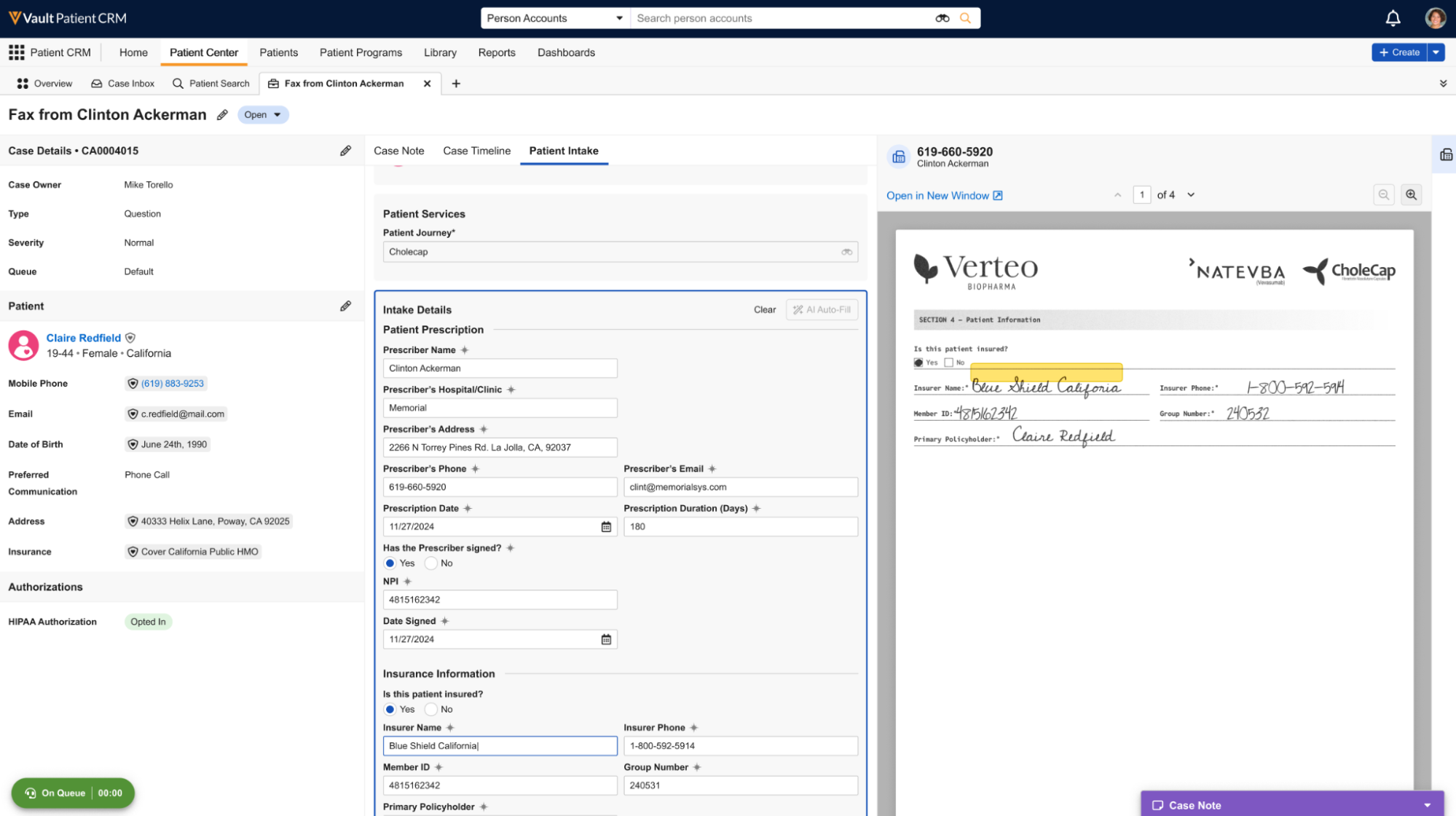Expand the Open status dropdown
This screenshot has height=816, width=1456.
pyautogui.click(x=263, y=115)
